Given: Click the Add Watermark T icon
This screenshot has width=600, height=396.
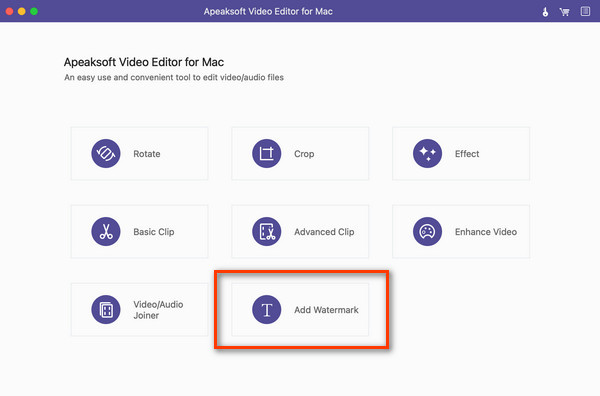Looking at the screenshot, I should 267,310.
